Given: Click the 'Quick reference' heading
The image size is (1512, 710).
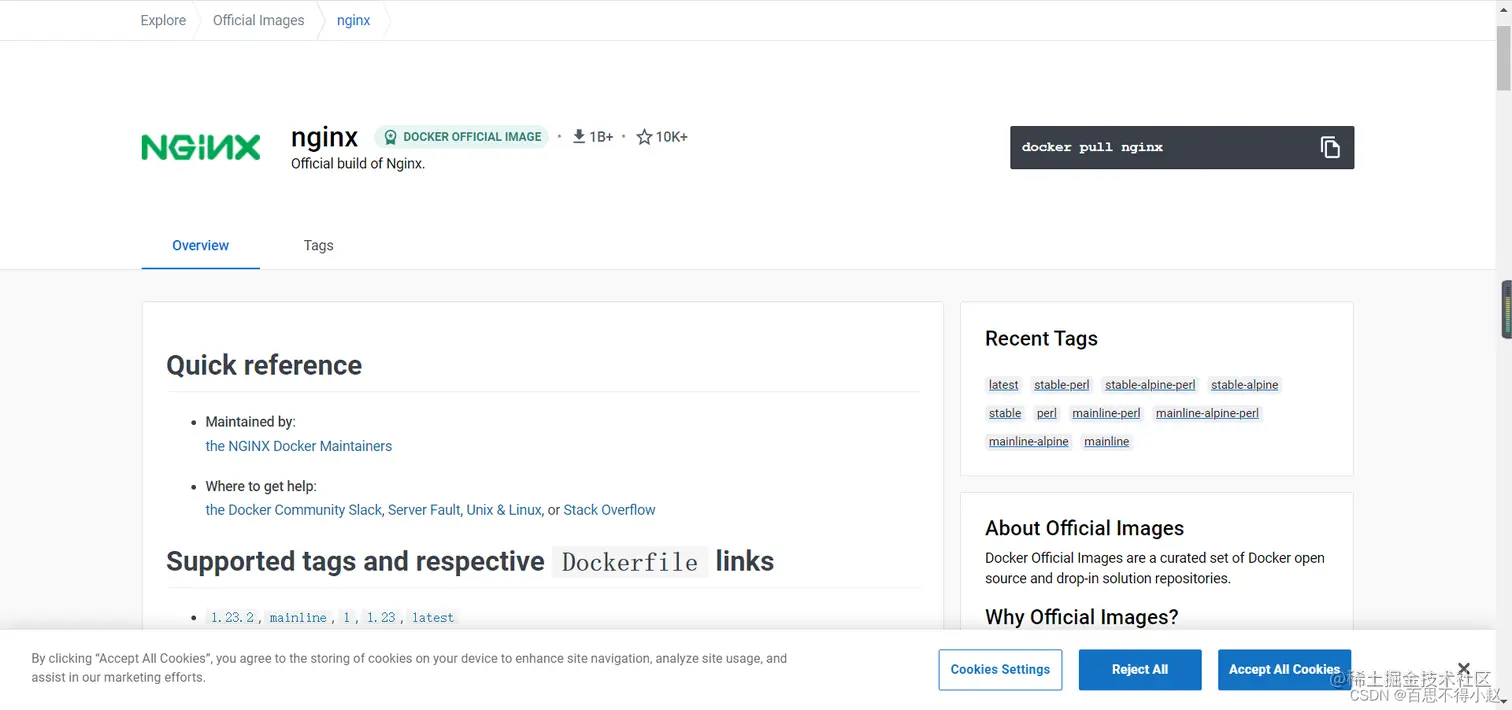Looking at the screenshot, I should [x=264, y=365].
